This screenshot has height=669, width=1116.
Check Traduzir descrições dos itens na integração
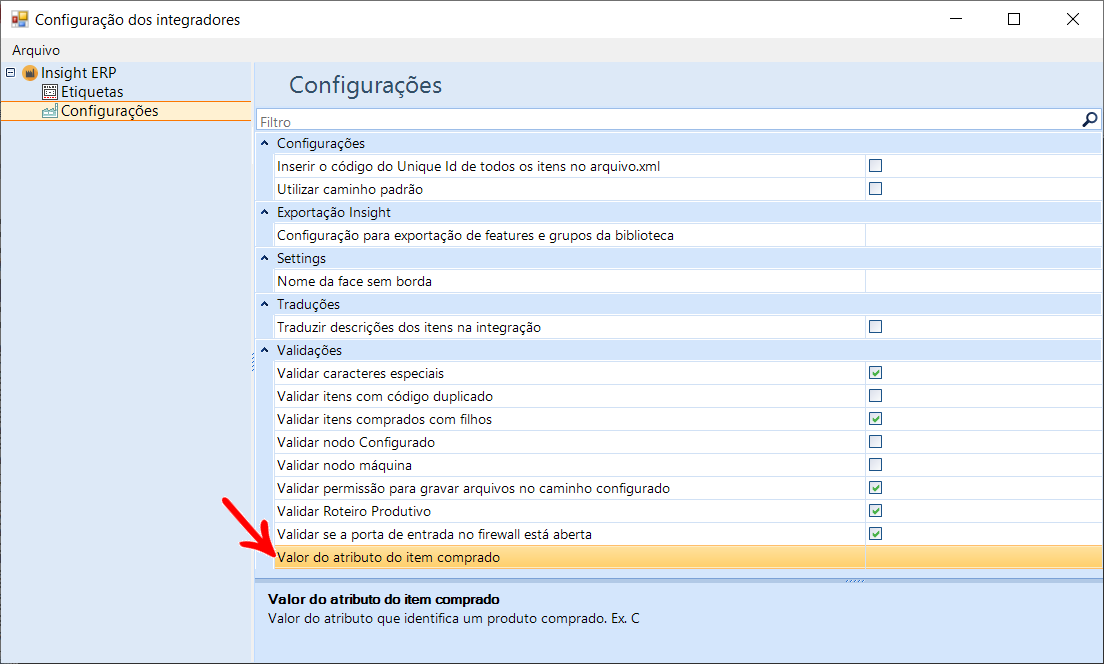(x=875, y=327)
